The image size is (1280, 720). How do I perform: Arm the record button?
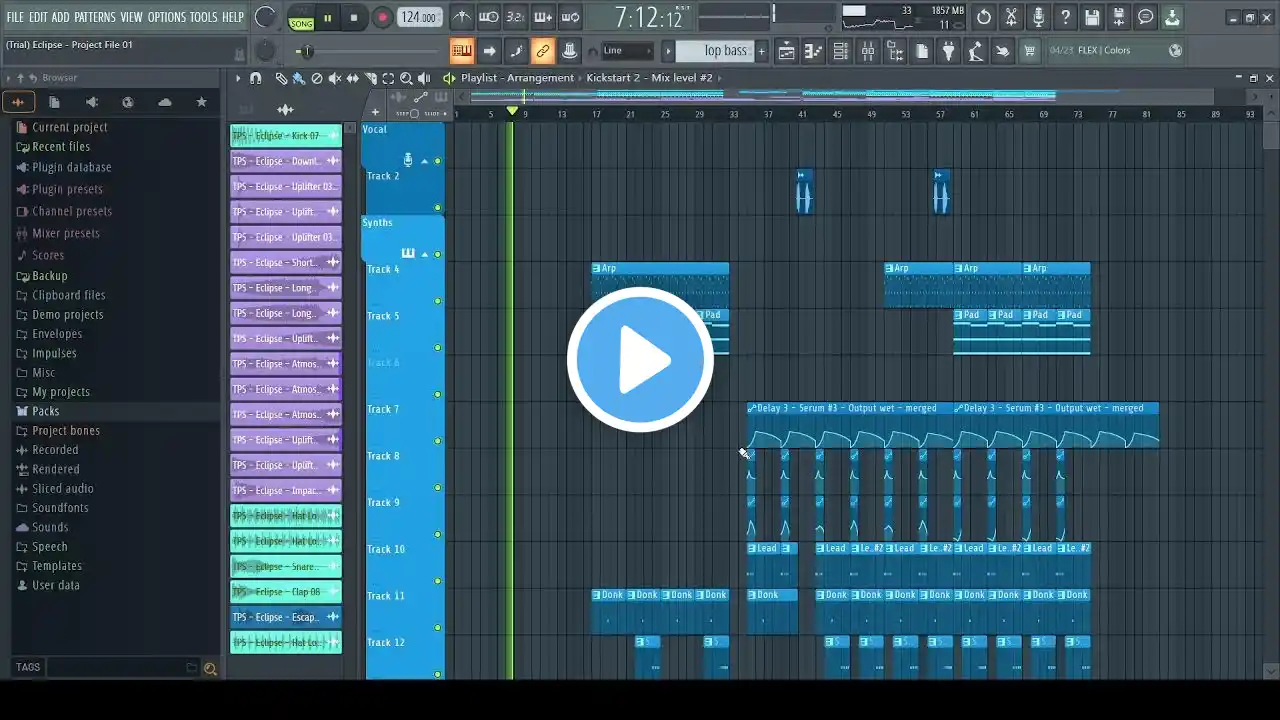tap(382, 18)
